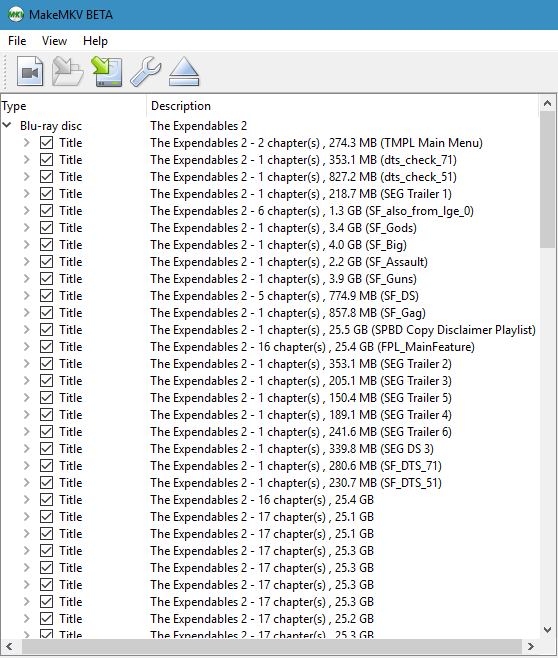Open video files with the camera icon

pos(30,72)
